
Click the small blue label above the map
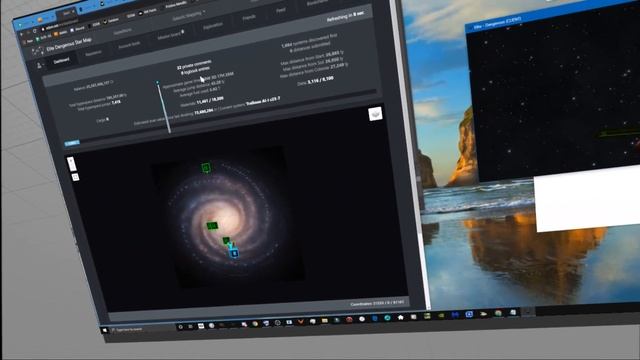(72, 143)
